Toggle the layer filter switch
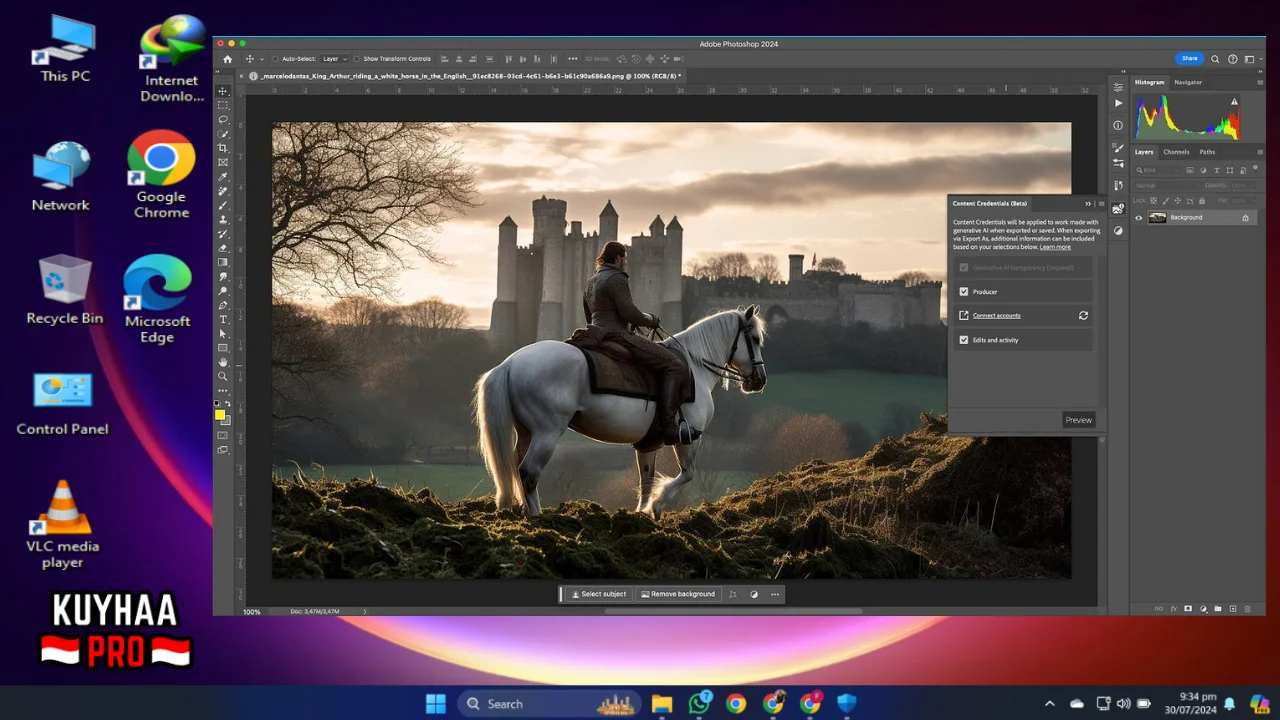Screen dimensions: 1280x720 point(1255,168)
